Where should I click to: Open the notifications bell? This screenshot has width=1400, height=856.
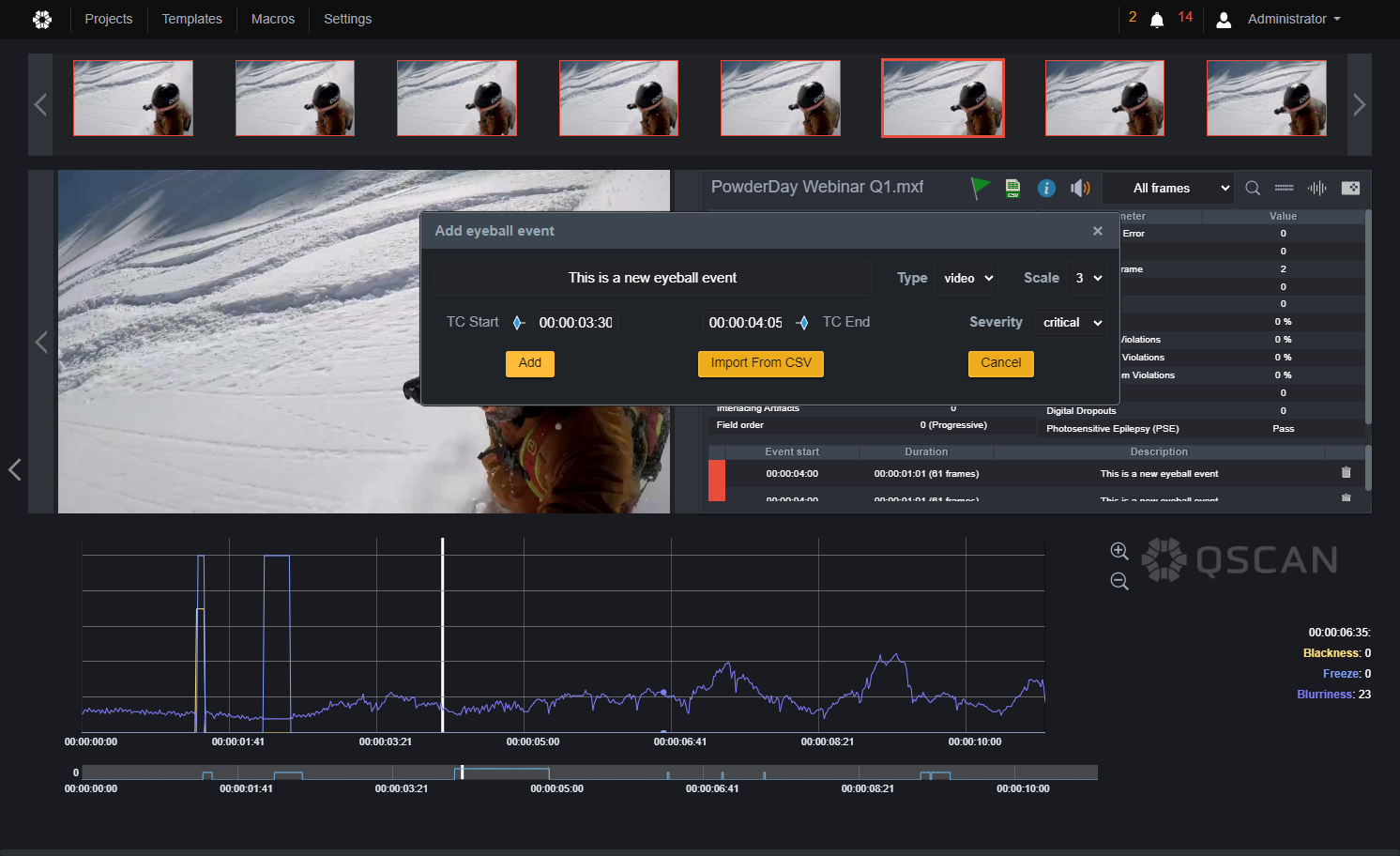(1157, 20)
